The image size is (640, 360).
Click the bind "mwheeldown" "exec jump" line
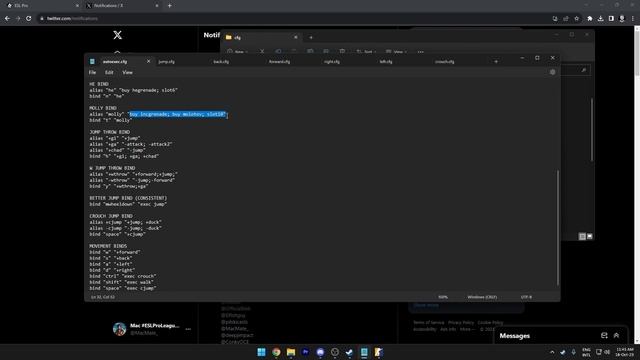(128, 204)
